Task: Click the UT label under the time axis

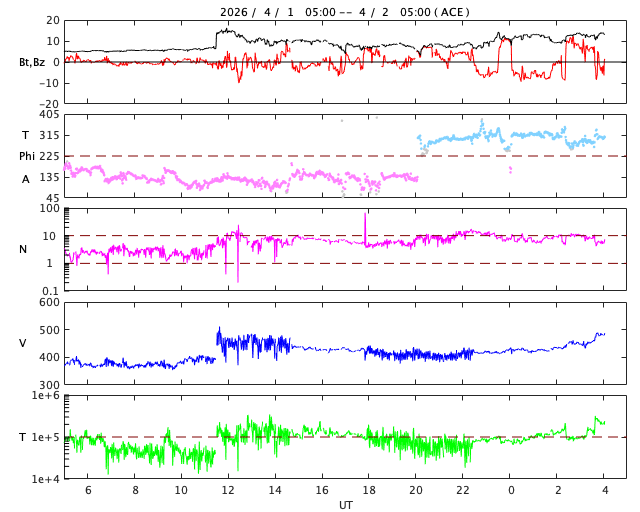Action: coord(345,505)
